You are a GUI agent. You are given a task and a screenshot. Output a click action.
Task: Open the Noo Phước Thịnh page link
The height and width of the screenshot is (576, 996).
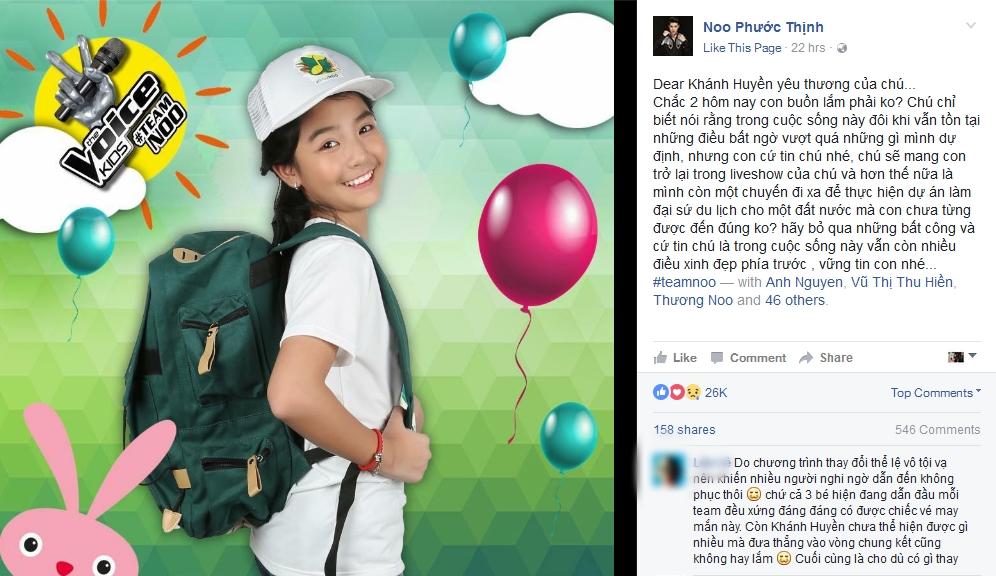[763, 27]
